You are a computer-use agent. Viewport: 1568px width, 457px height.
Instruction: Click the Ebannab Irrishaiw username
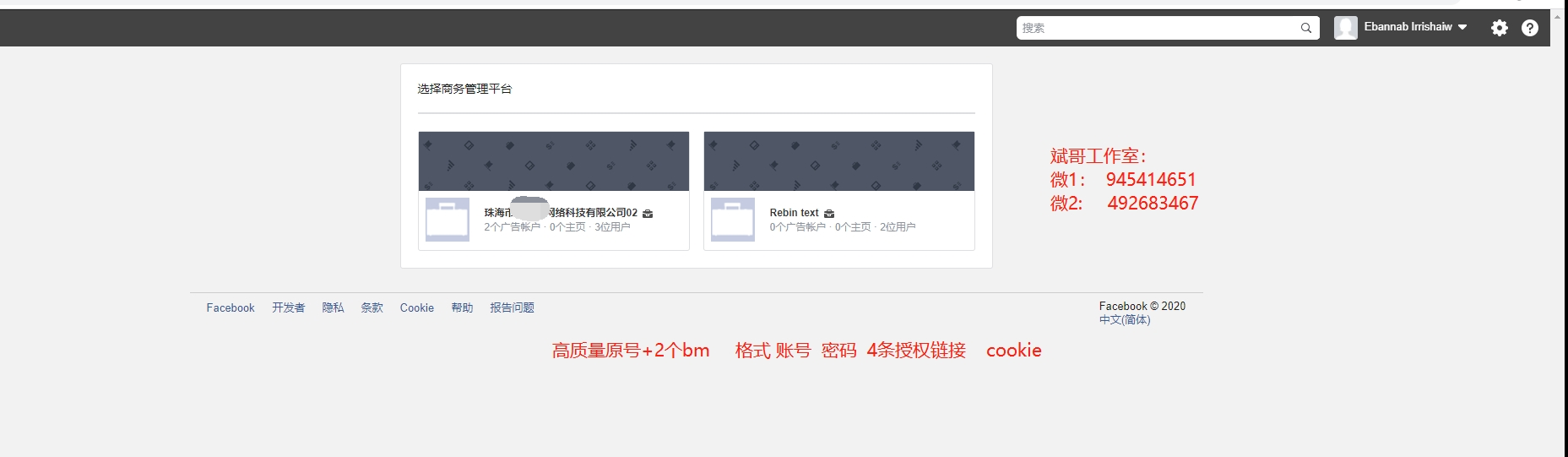coord(1408,27)
